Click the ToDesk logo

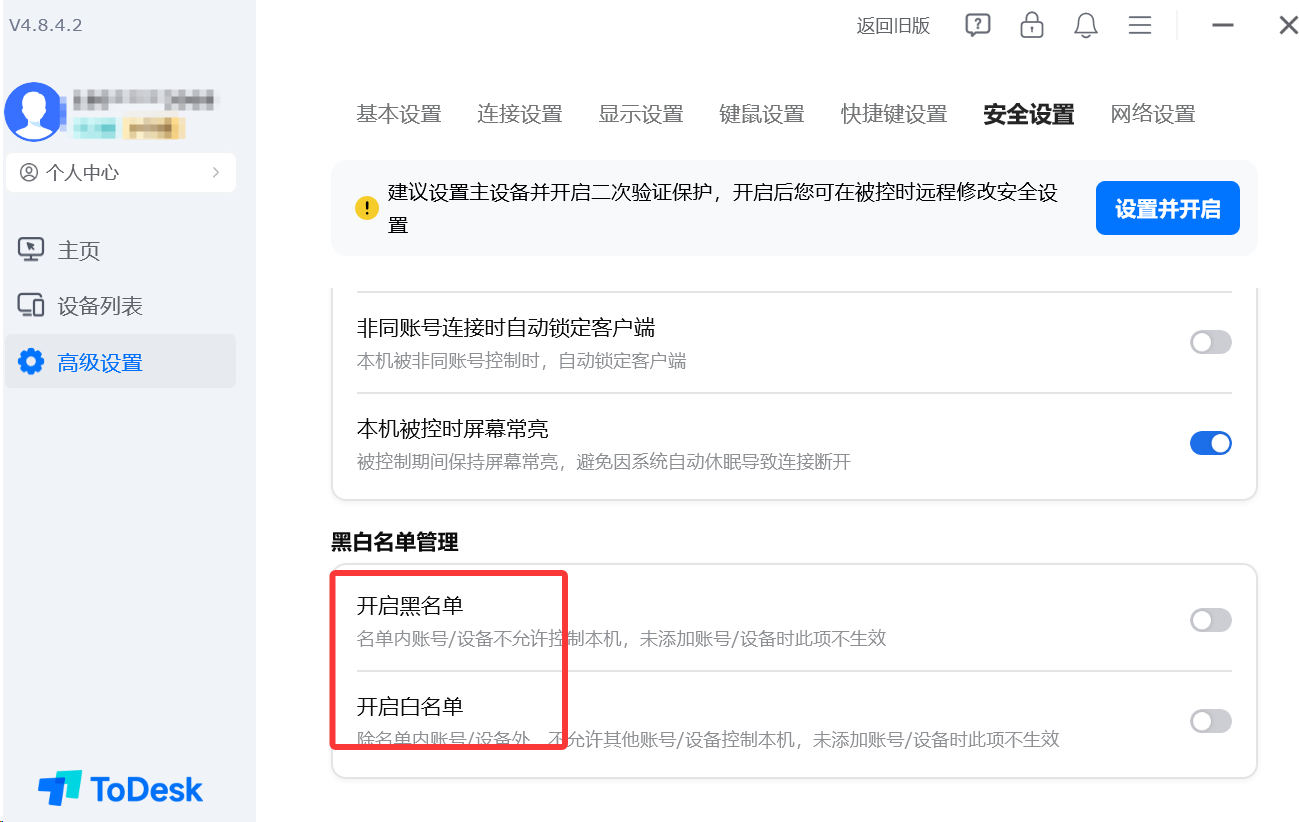point(120,788)
